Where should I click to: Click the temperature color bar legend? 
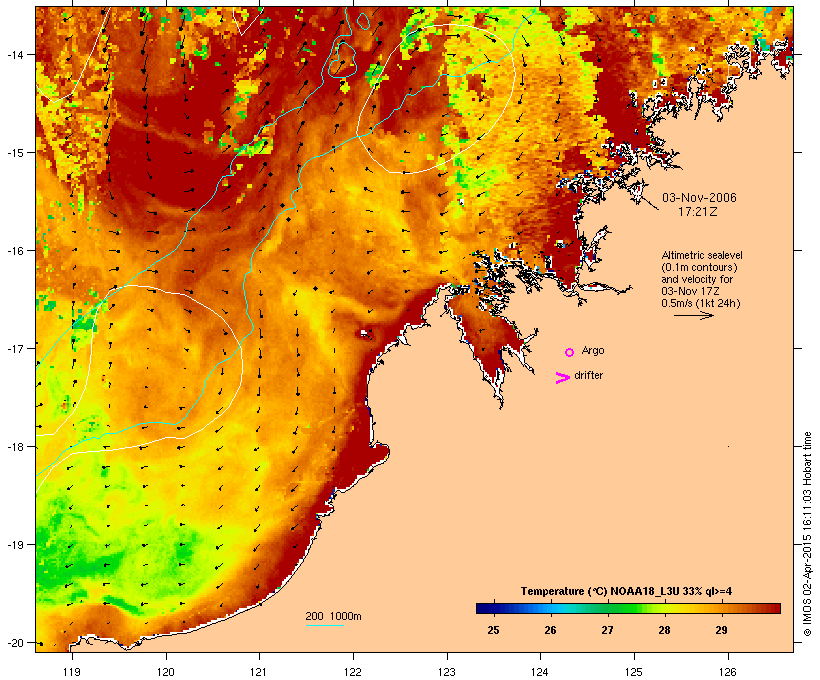point(628,608)
